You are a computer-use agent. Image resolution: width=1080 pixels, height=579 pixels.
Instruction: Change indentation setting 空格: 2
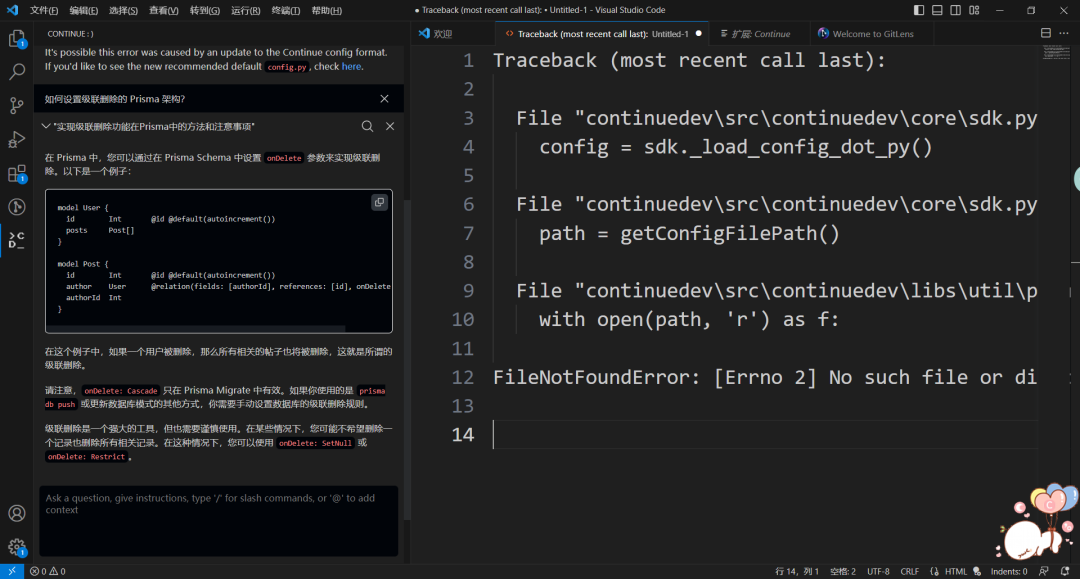pyautogui.click(x=843, y=571)
